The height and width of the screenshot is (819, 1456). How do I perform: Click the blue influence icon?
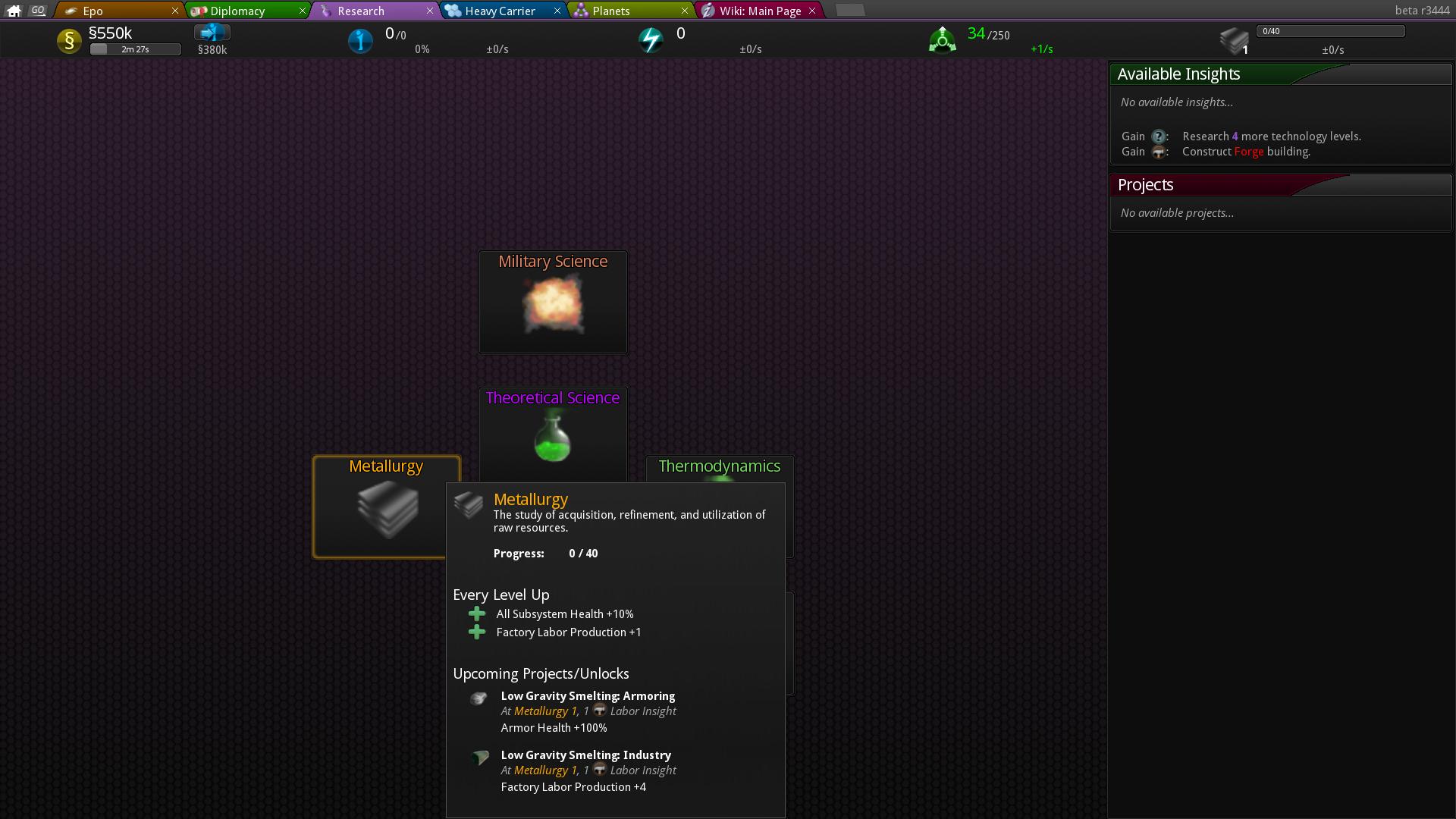tap(360, 41)
